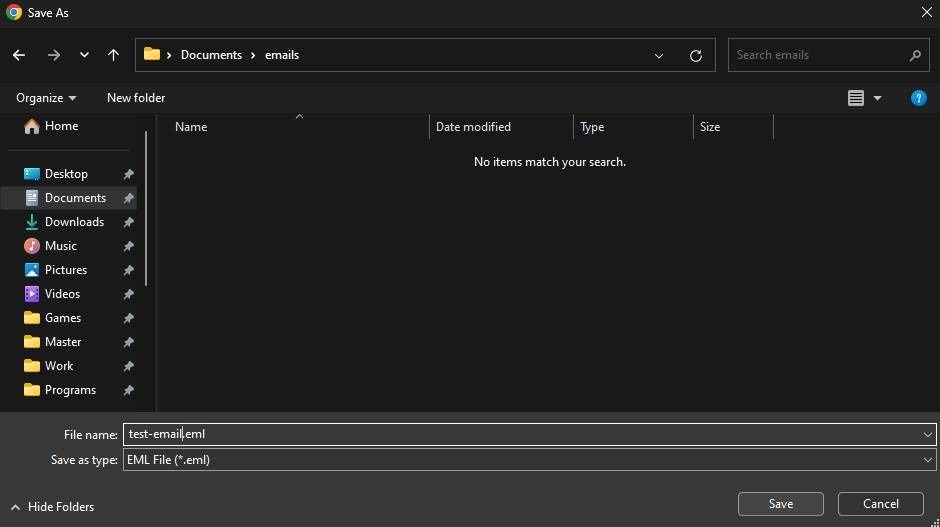Click the folder icon in address bar
The width and height of the screenshot is (940, 527).
click(152, 54)
